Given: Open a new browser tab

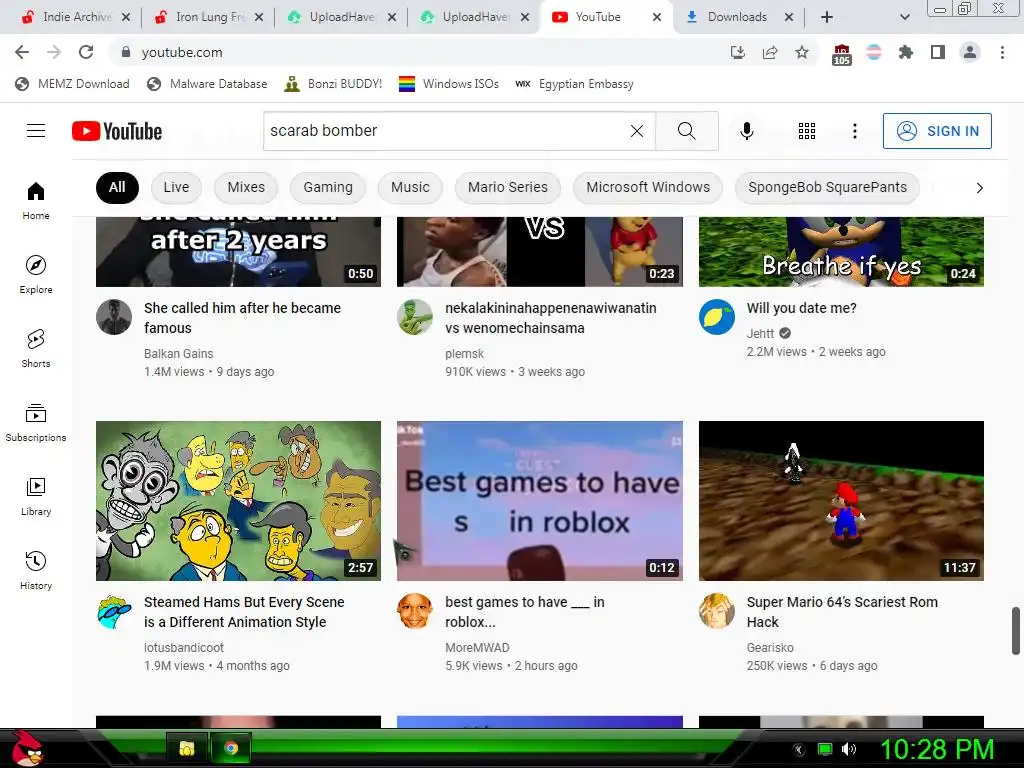Looking at the screenshot, I should point(827,17).
